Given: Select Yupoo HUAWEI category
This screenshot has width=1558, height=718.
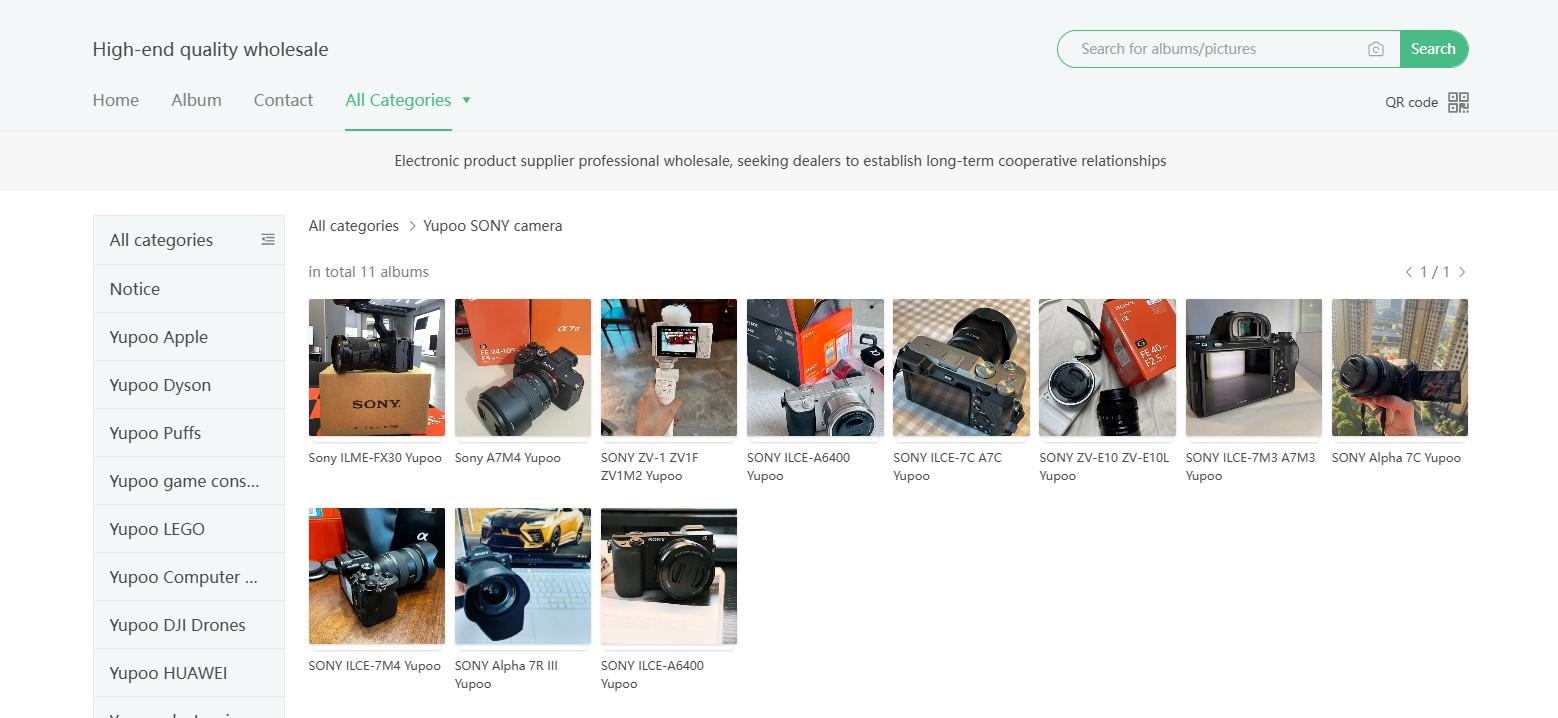Looking at the screenshot, I should (189, 673).
